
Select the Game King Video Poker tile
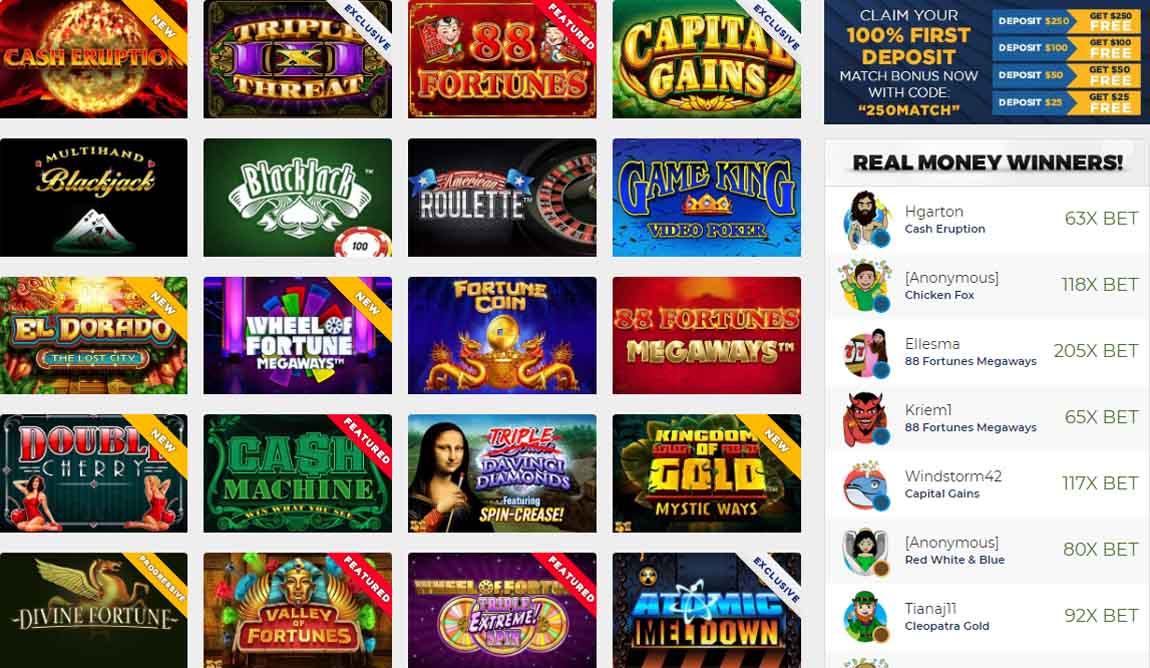click(706, 197)
